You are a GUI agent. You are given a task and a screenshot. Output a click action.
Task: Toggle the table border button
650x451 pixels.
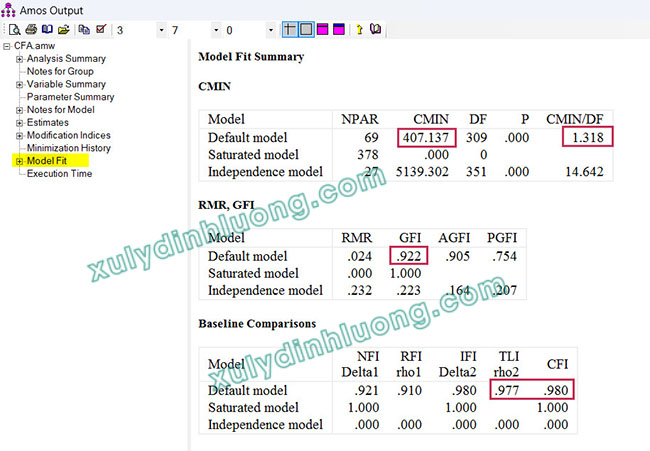(305, 30)
